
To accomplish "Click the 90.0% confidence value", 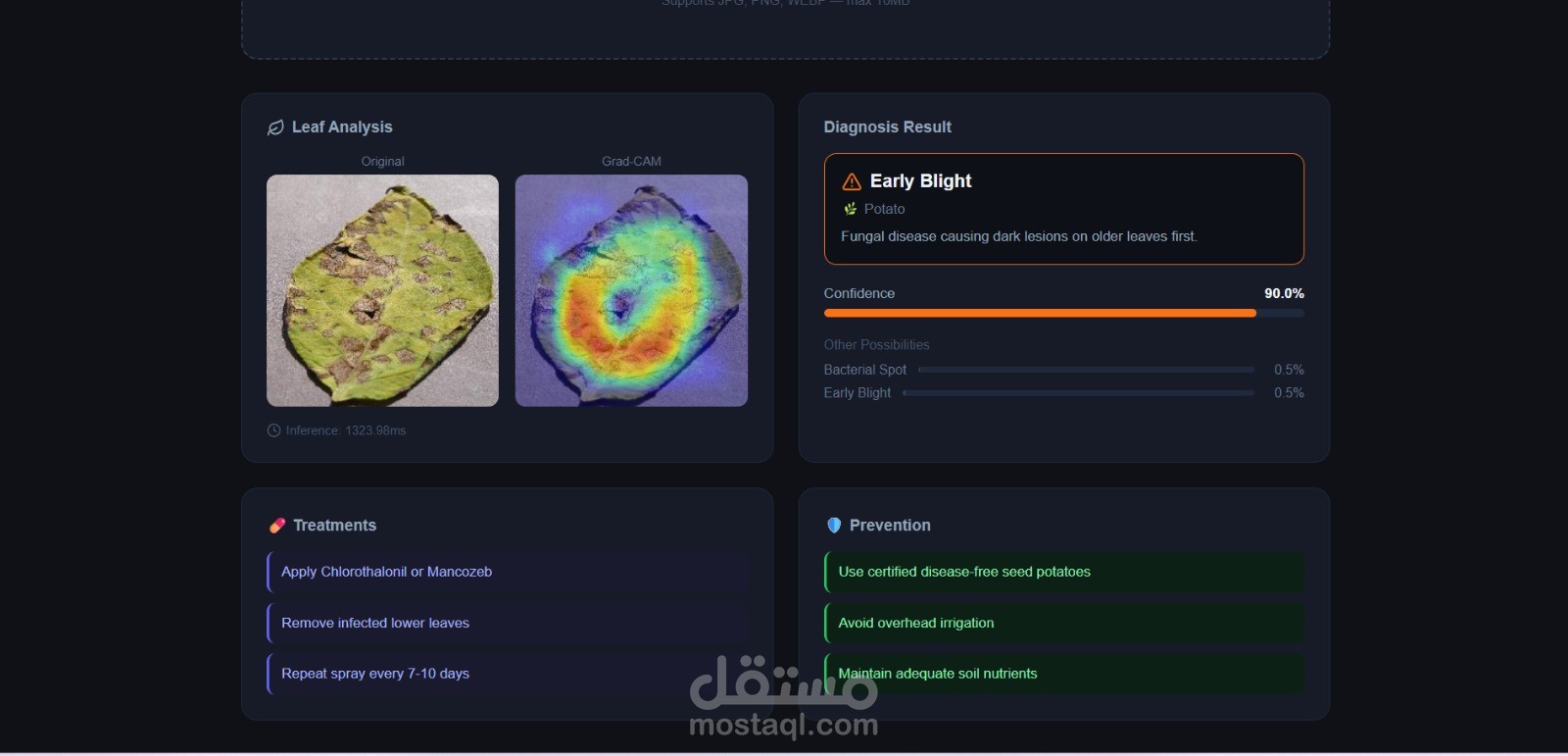I will (x=1284, y=293).
